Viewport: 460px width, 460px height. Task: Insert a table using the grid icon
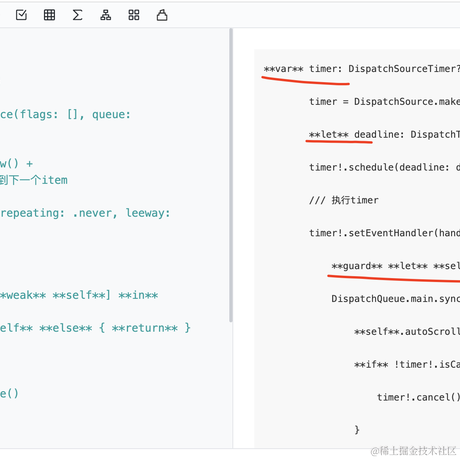(x=49, y=15)
